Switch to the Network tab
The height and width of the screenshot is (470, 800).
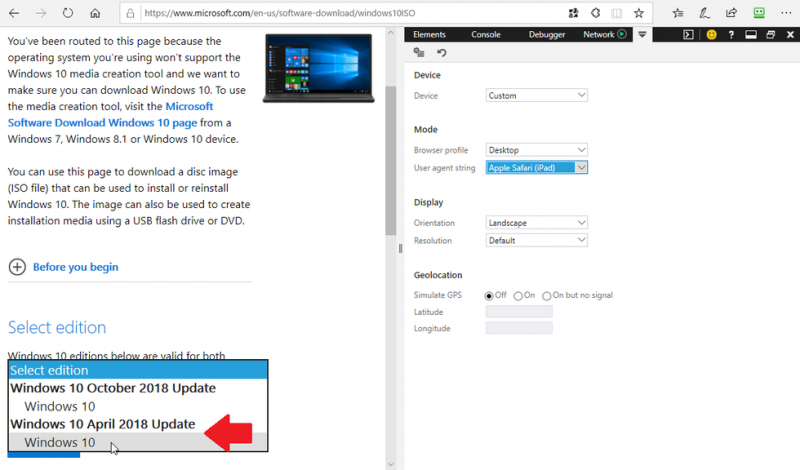598,35
